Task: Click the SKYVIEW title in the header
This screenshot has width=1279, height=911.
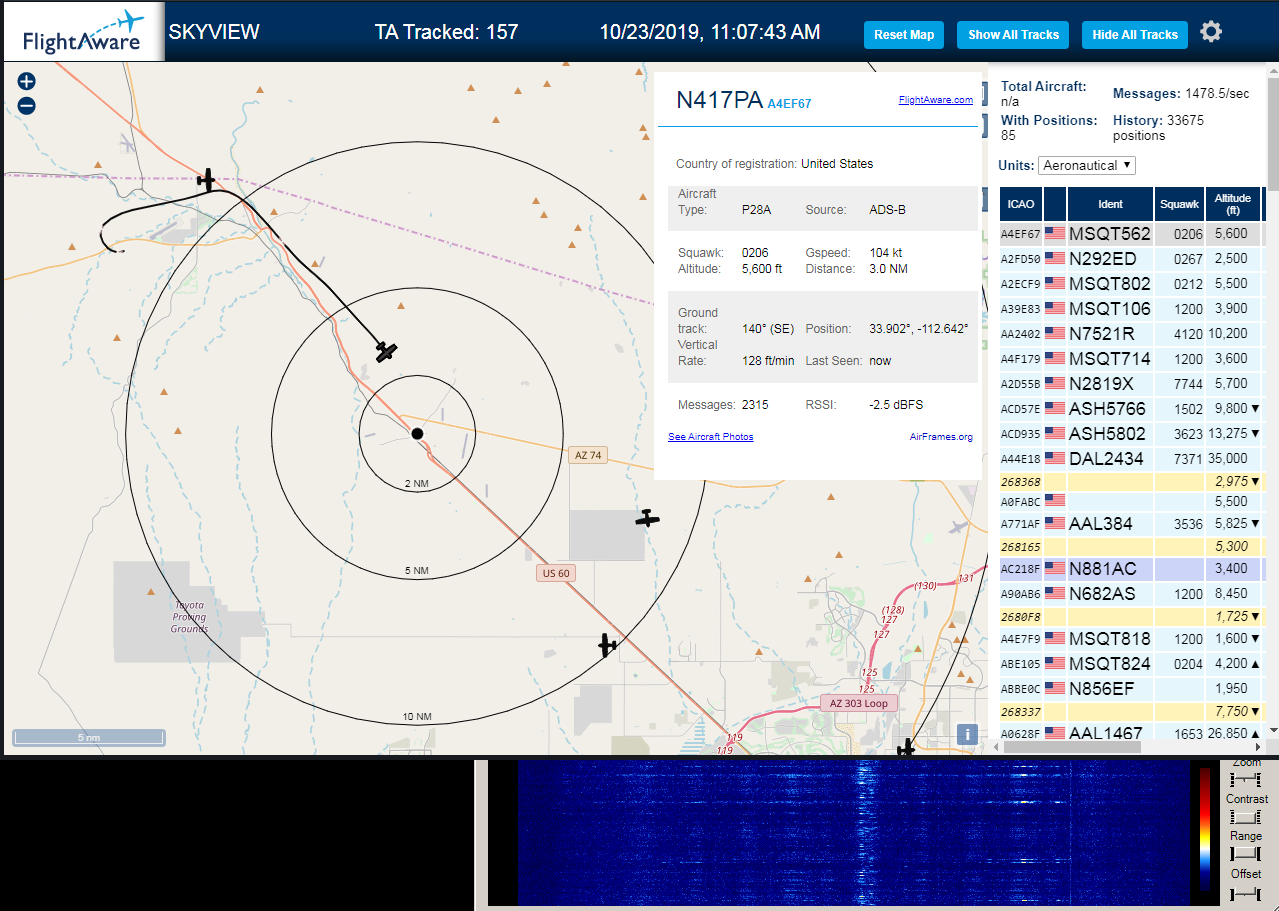Action: [x=214, y=32]
